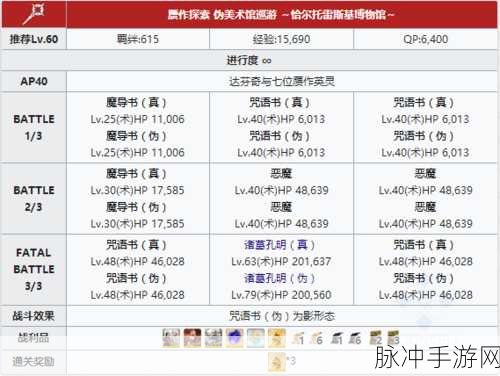The image size is (500, 376).
Task: Select the 战利品 row label
Action: (34, 338)
